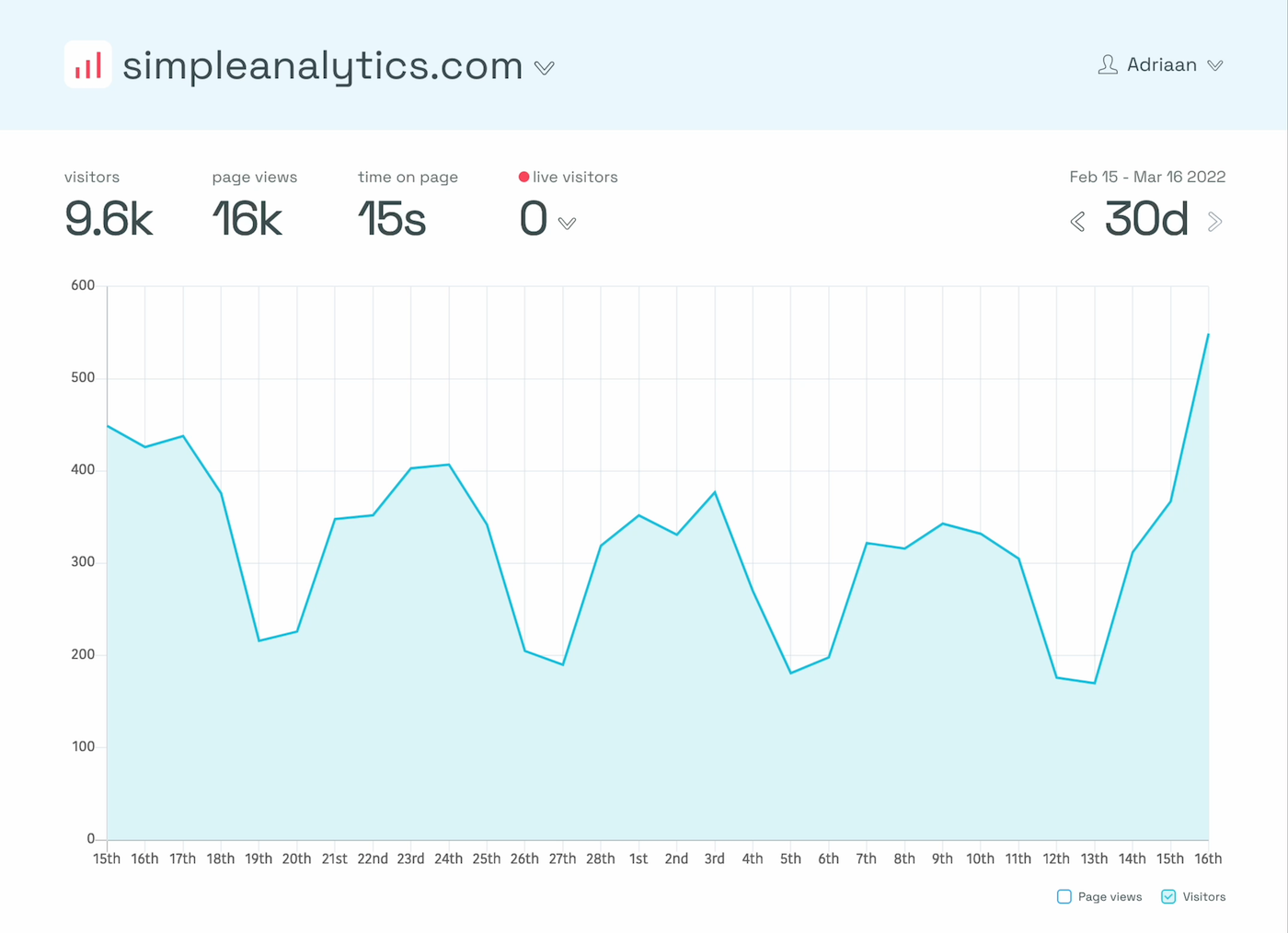This screenshot has height=933, width=1288.
Task: Click the dip in the graph on the 5th
Action: coord(790,673)
